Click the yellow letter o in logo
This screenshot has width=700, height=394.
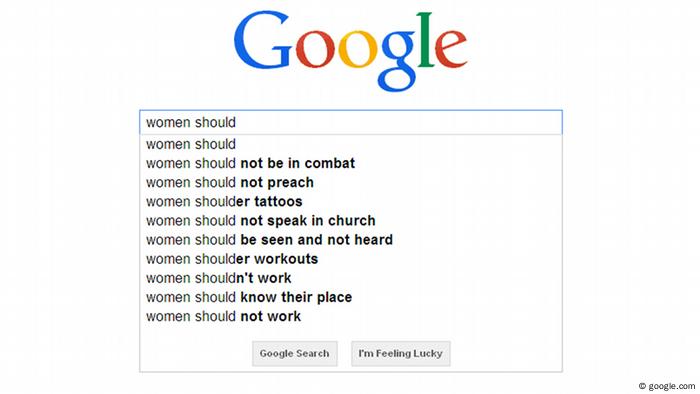(x=357, y=49)
